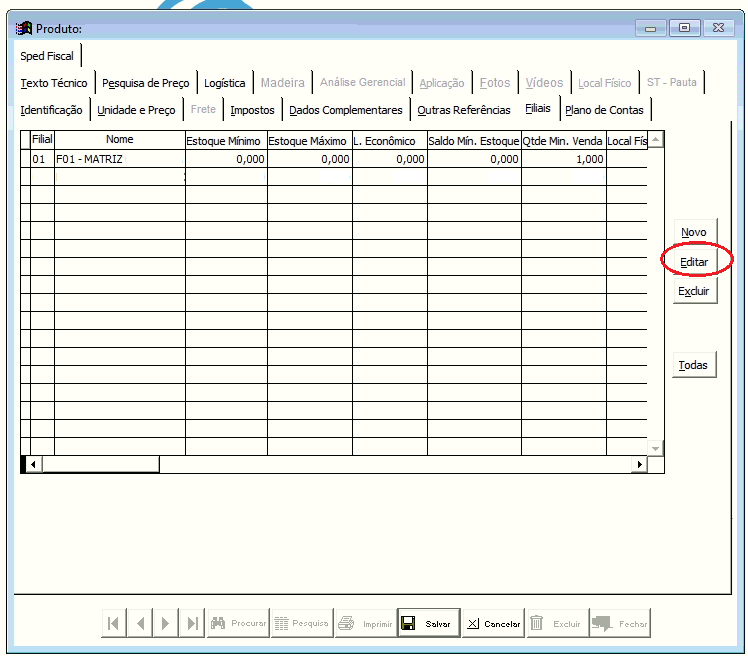Click the Salvar floppy disk button
This screenshot has width=748, height=656.
[x=429, y=623]
